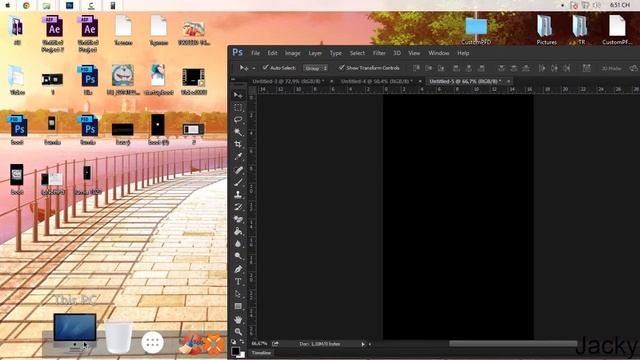Image resolution: width=640 pixels, height=360 pixels.
Task: Select the Rectangular Marquee tool
Action: [x=238, y=107]
